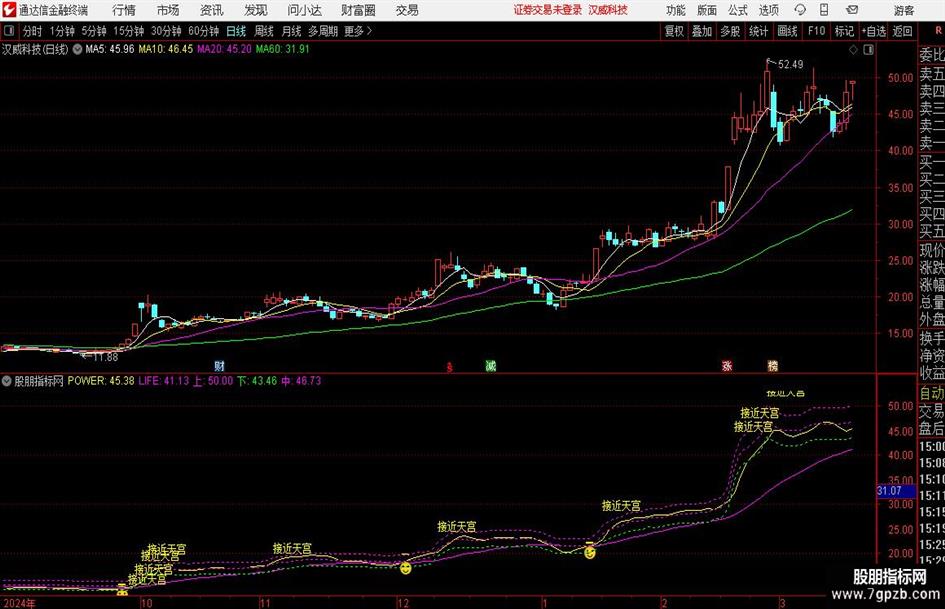Click the diamond icon above the price axis
Image resolution: width=945 pixels, height=609 pixels.
[853, 50]
